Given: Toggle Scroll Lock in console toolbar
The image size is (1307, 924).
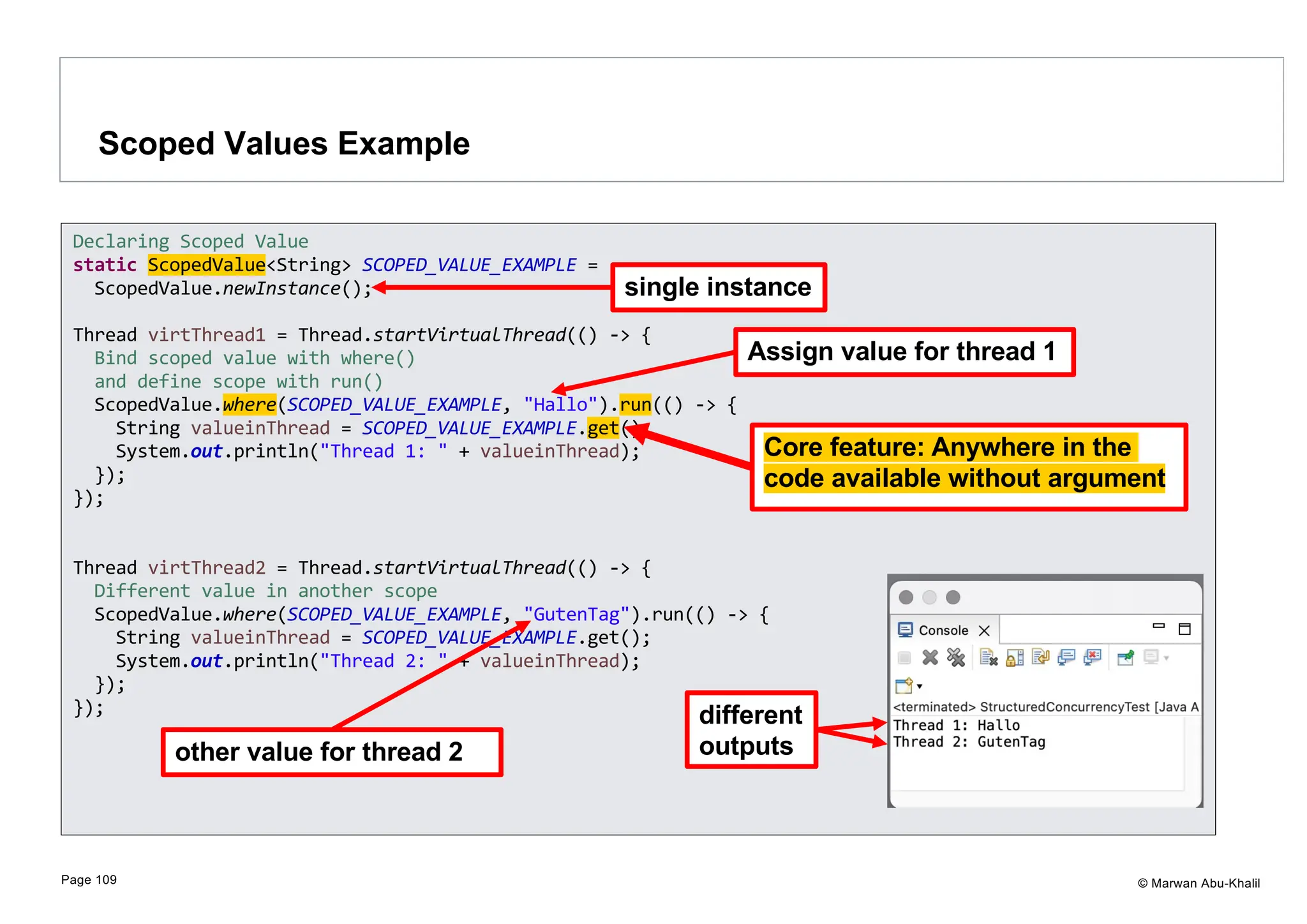Looking at the screenshot, I should point(1015,658).
